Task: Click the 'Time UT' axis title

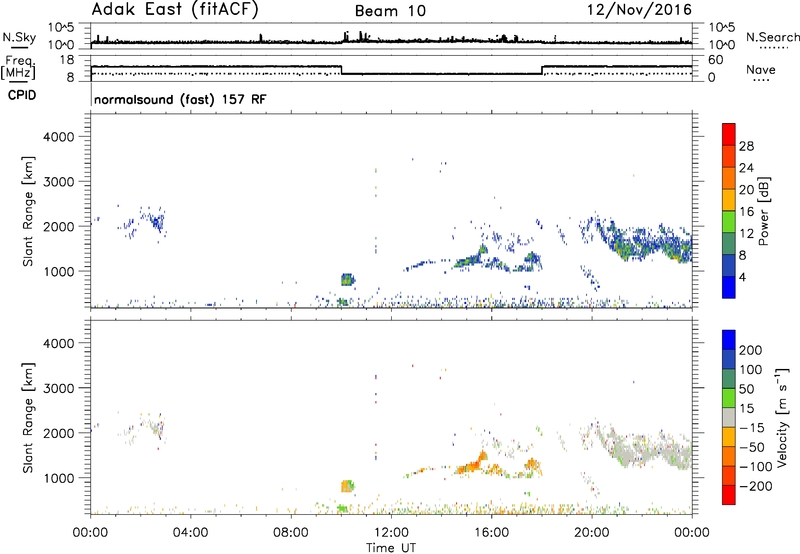Action: tap(391, 548)
